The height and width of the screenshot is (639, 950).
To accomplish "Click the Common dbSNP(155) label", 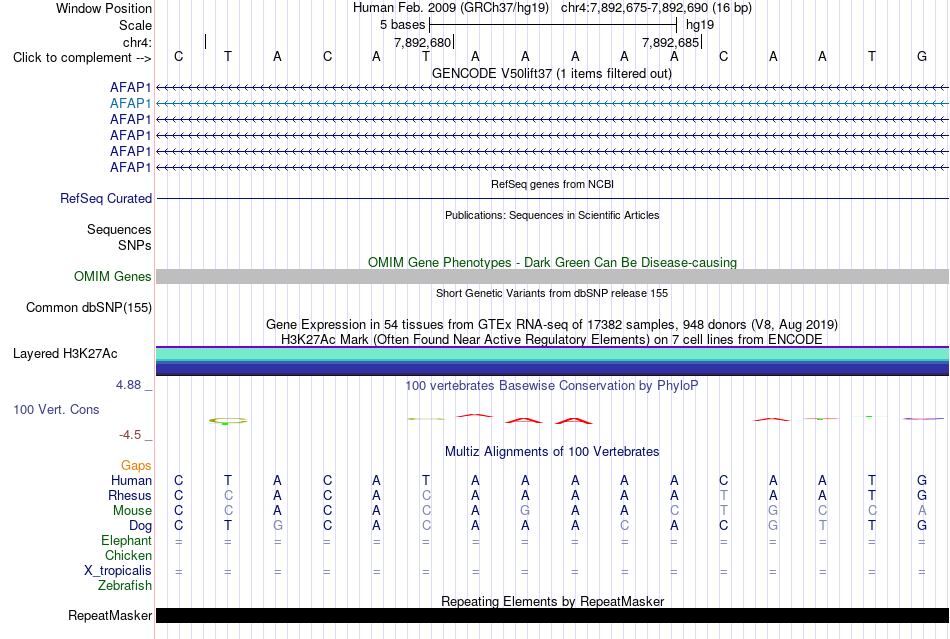I will pyautogui.click(x=88, y=308).
